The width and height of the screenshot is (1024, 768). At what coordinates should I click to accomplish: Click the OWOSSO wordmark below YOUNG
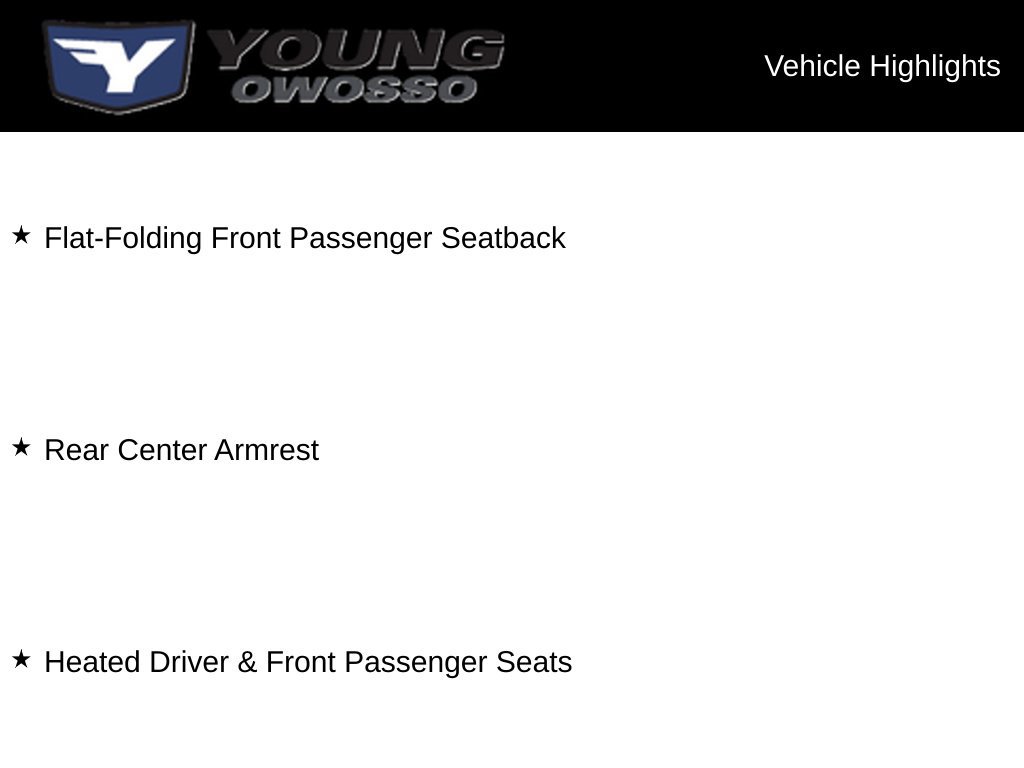click(x=355, y=89)
